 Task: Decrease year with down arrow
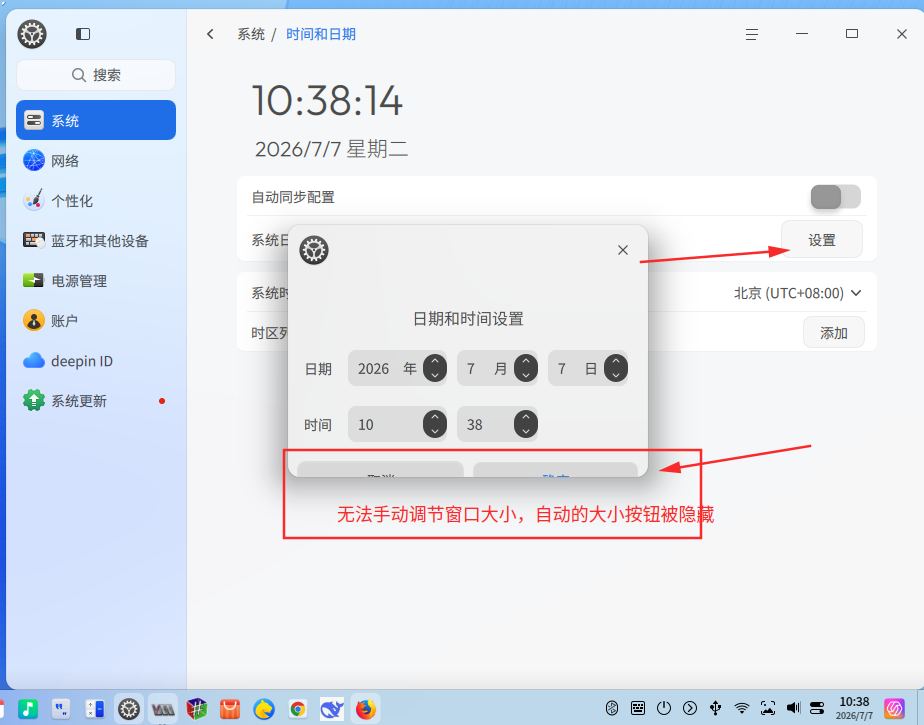(435, 375)
